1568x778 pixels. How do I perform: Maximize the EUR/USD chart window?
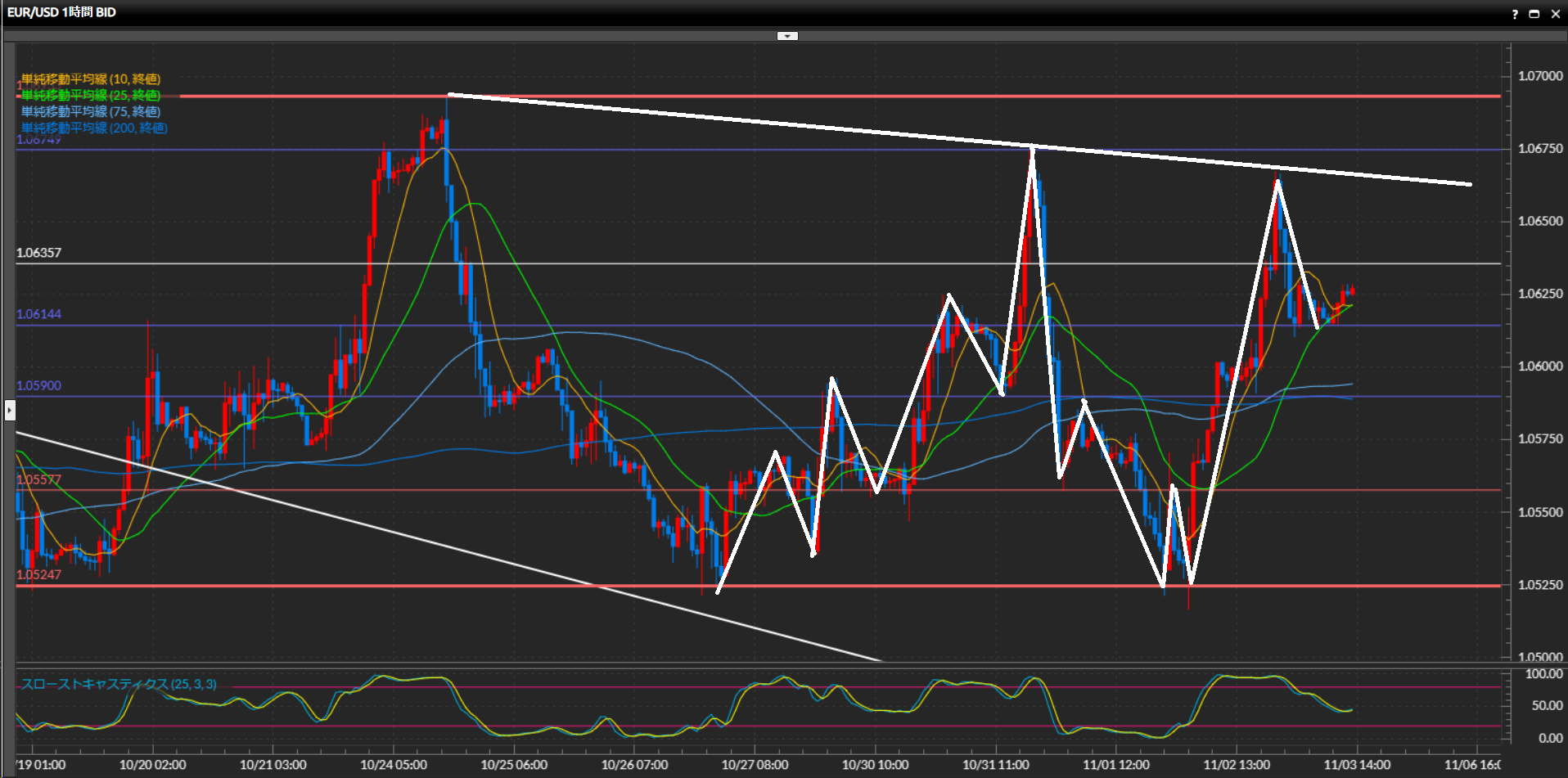pyautogui.click(x=1534, y=14)
